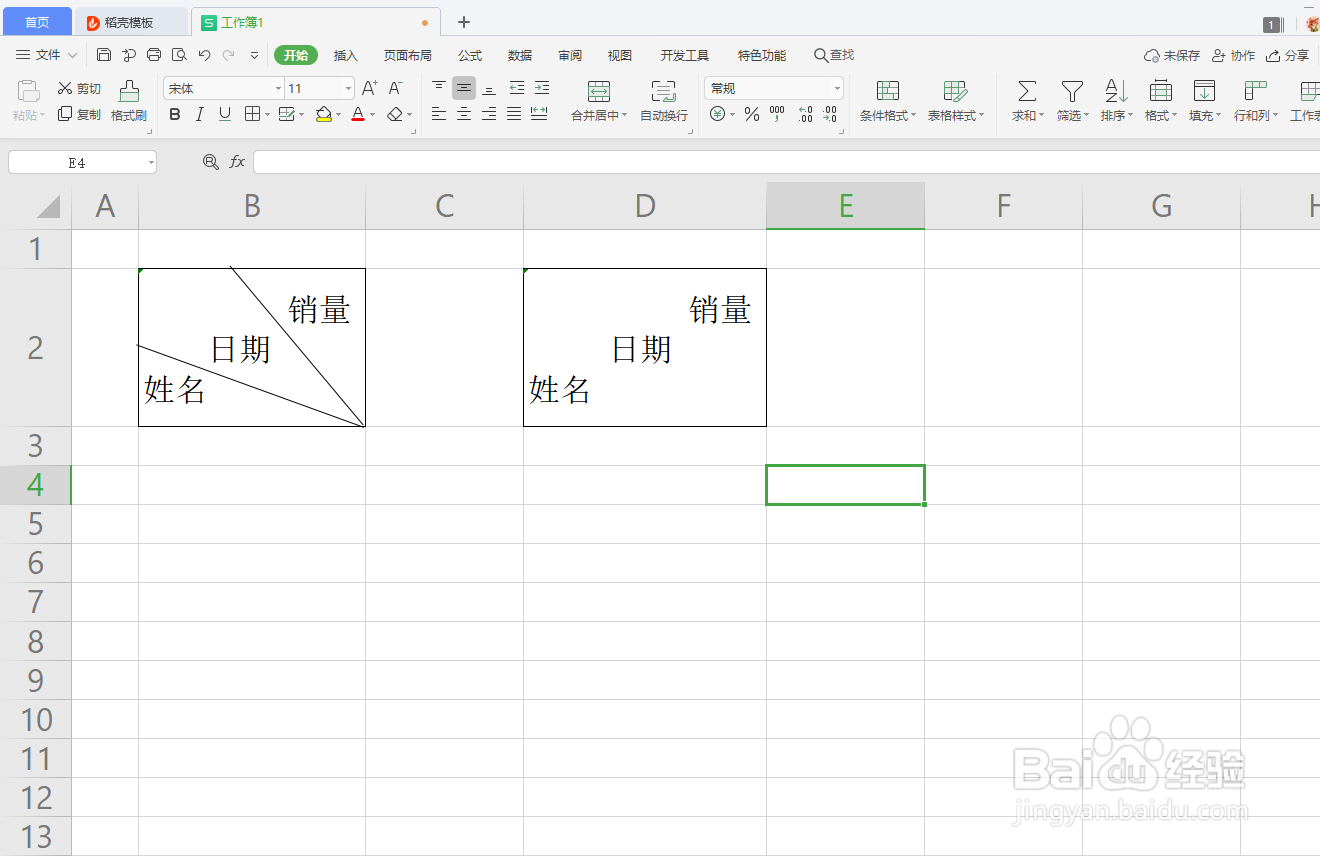Image resolution: width=1320 pixels, height=856 pixels.
Task: Redo the last undone action
Action: click(x=229, y=55)
